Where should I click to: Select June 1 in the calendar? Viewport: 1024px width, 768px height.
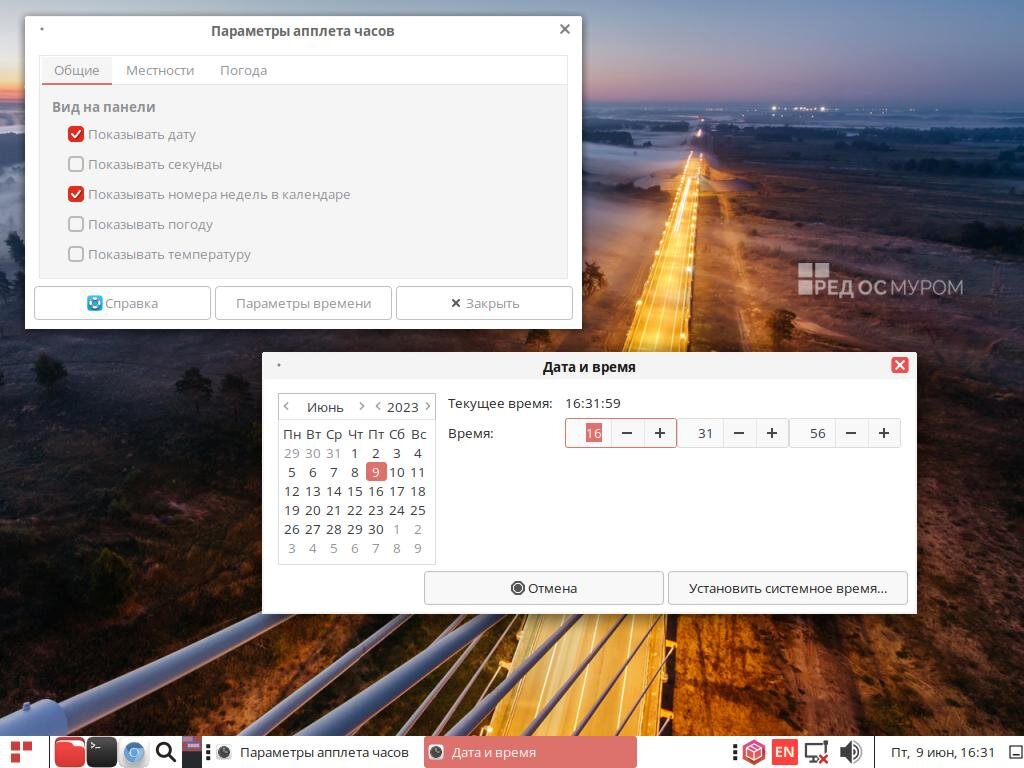pos(355,453)
